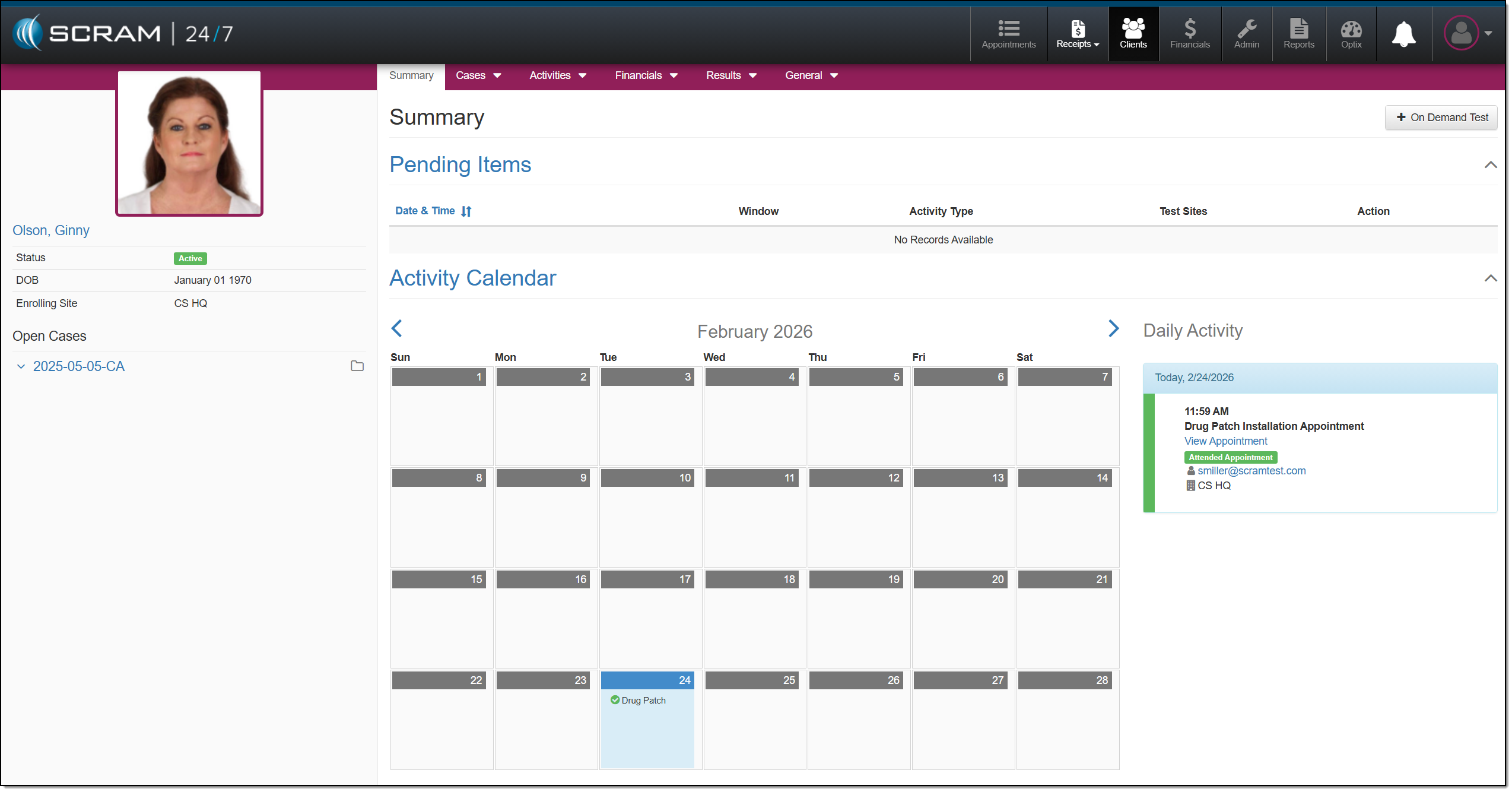
Task: Expand case 2025-05-05-CA tree chevron
Action: click(x=21, y=367)
